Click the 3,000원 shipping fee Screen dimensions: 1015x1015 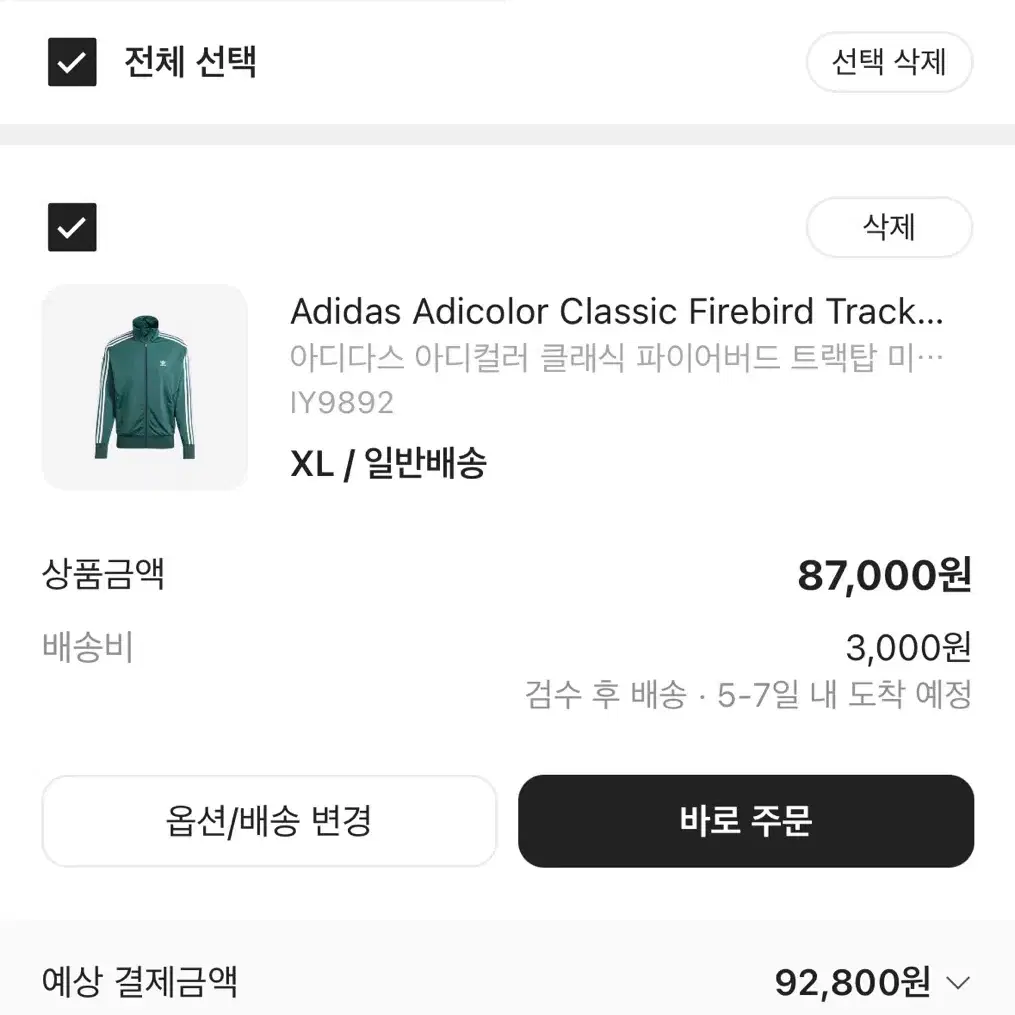[x=908, y=647]
